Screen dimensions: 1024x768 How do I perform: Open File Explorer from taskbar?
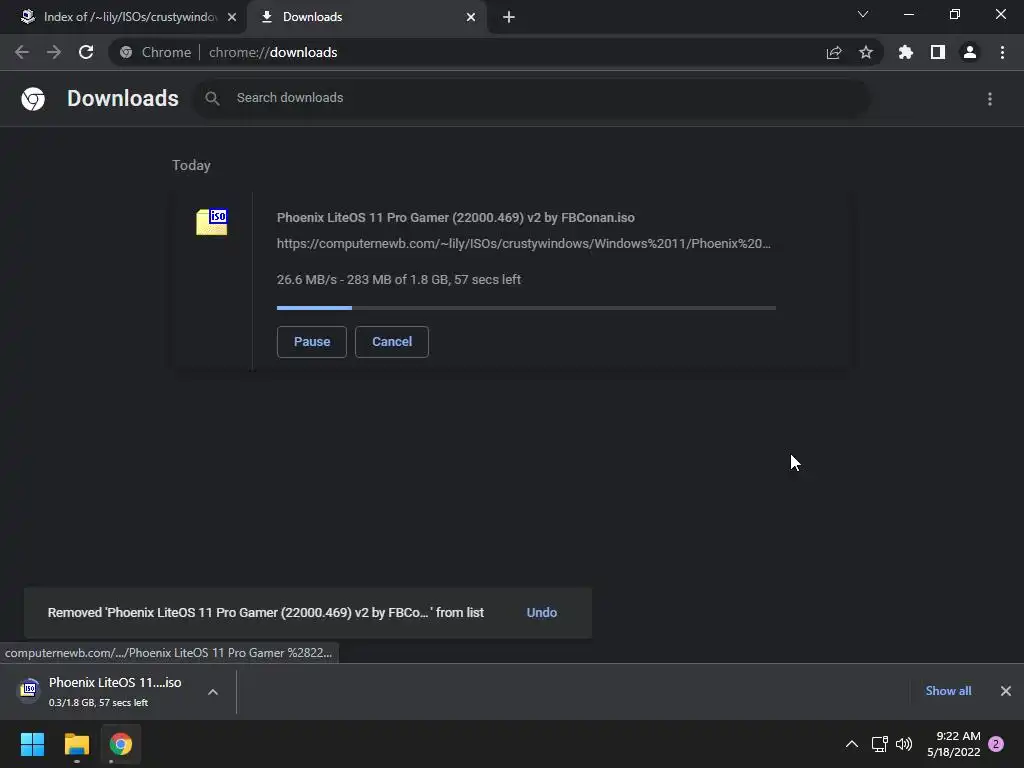click(77, 744)
